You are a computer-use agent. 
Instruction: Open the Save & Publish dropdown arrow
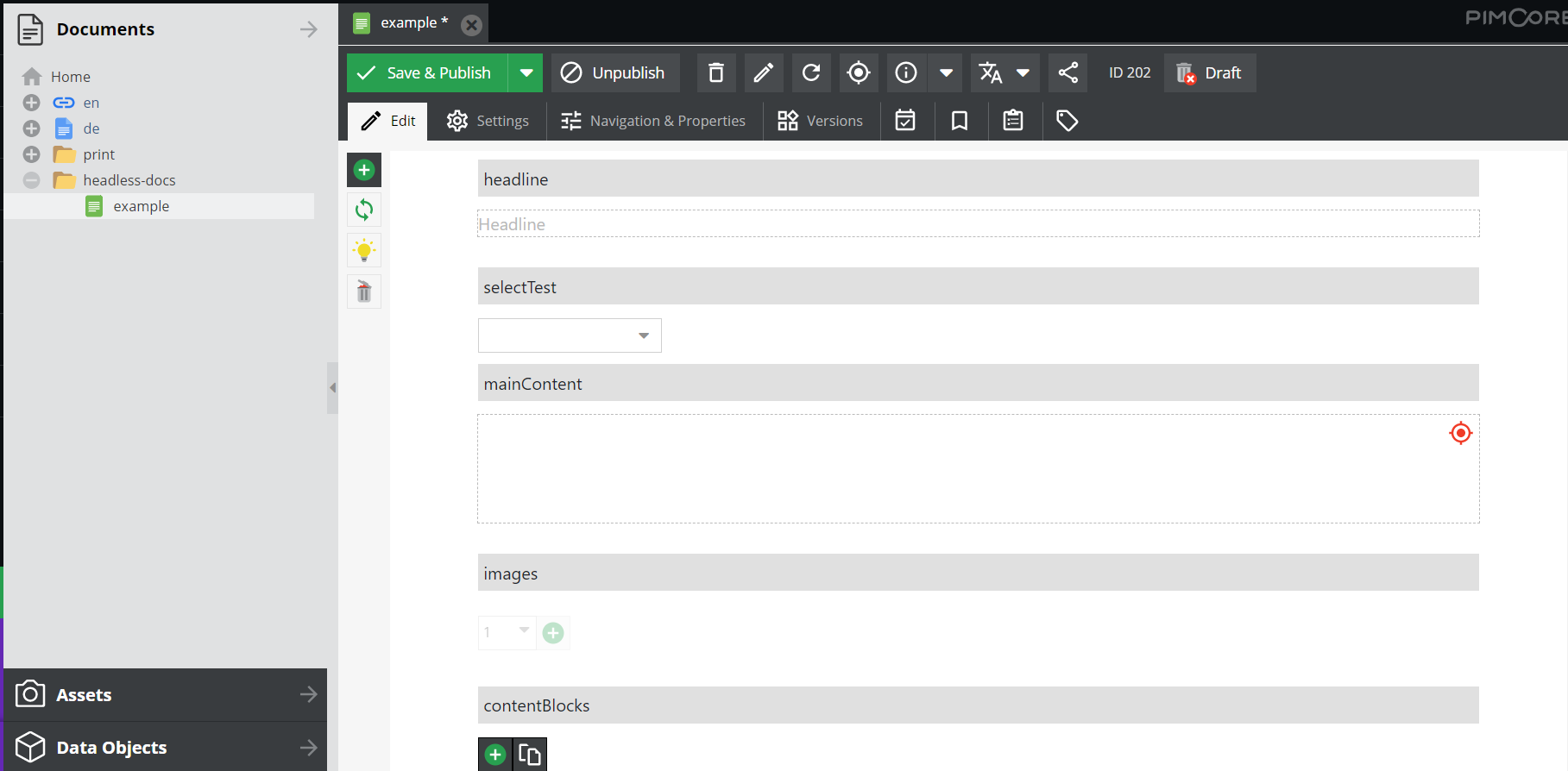click(526, 72)
